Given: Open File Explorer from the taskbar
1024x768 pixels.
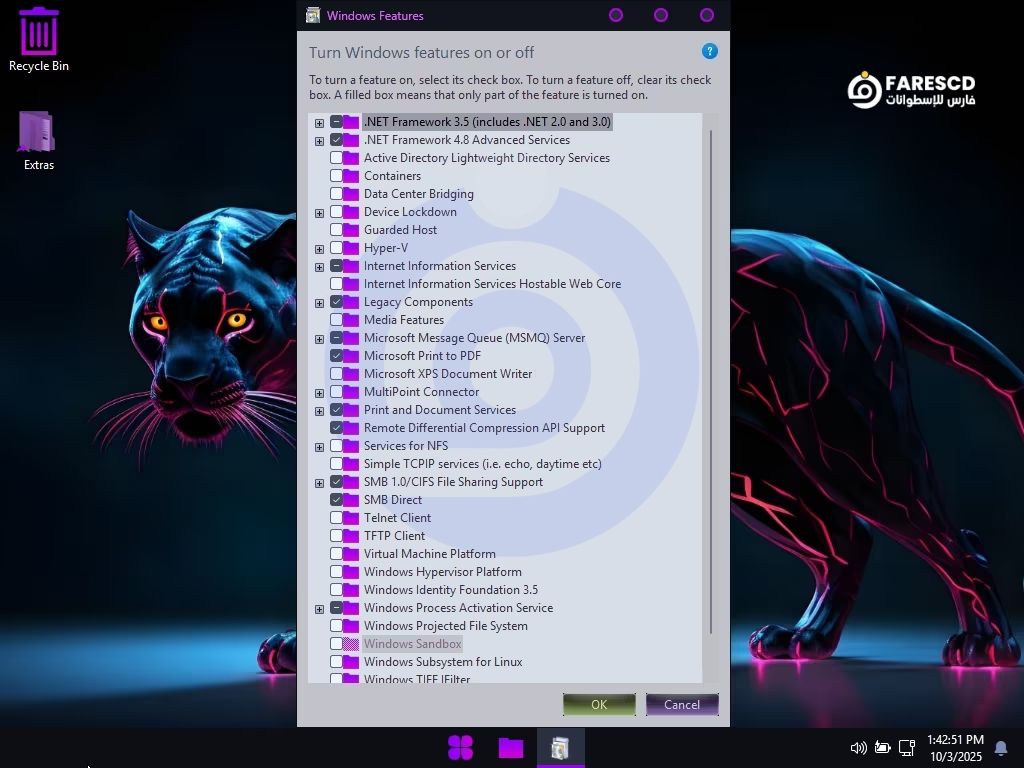Looking at the screenshot, I should pyautogui.click(x=511, y=747).
